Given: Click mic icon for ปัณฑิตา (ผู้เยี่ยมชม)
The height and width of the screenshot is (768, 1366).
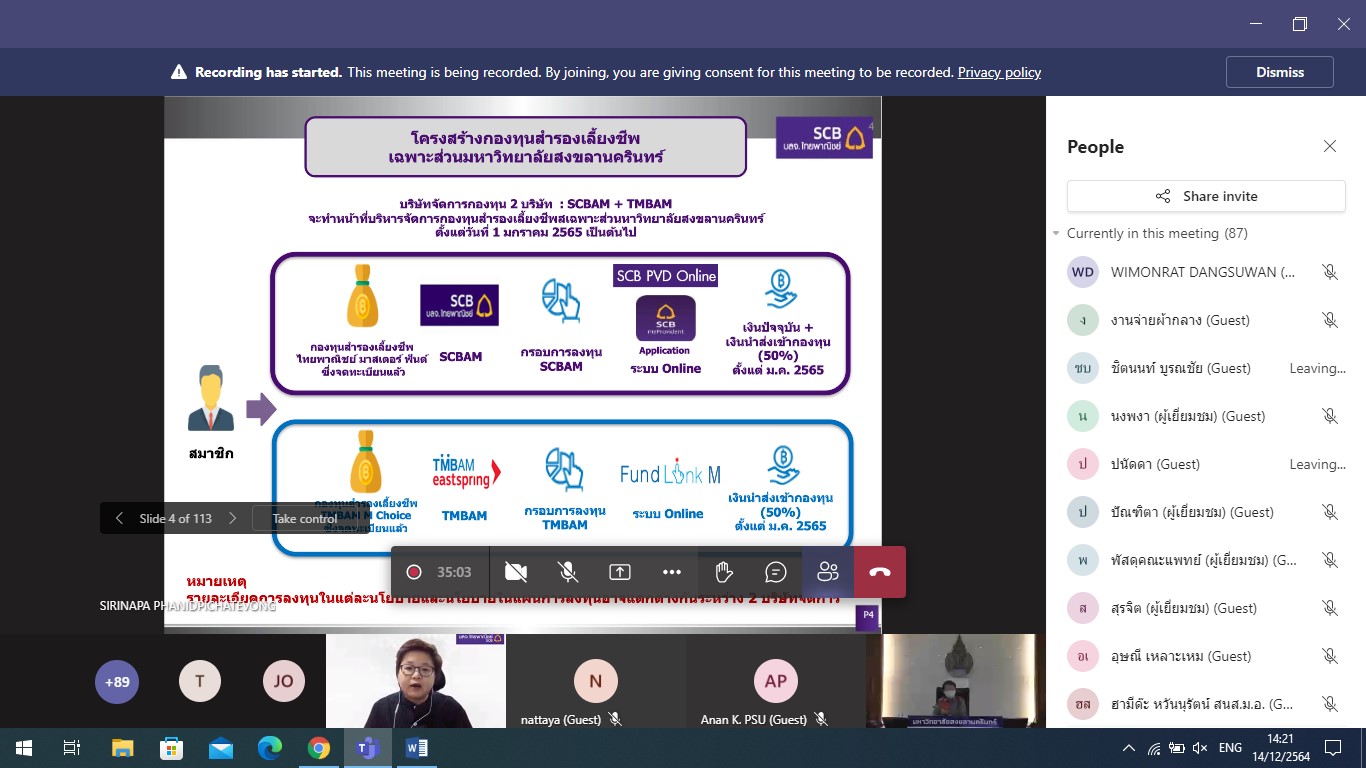Looking at the screenshot, I should 1330,512.
